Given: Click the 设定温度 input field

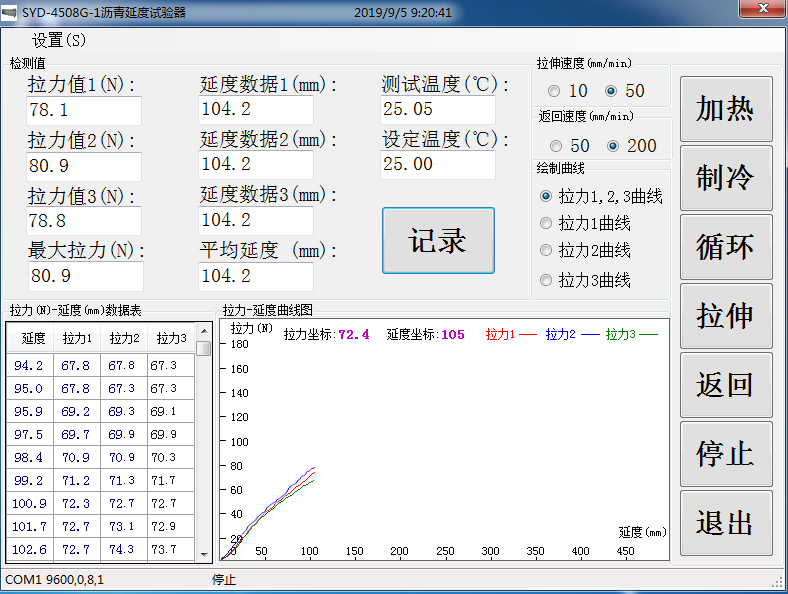Looking at the screenshot, I should tap(437, 165).
